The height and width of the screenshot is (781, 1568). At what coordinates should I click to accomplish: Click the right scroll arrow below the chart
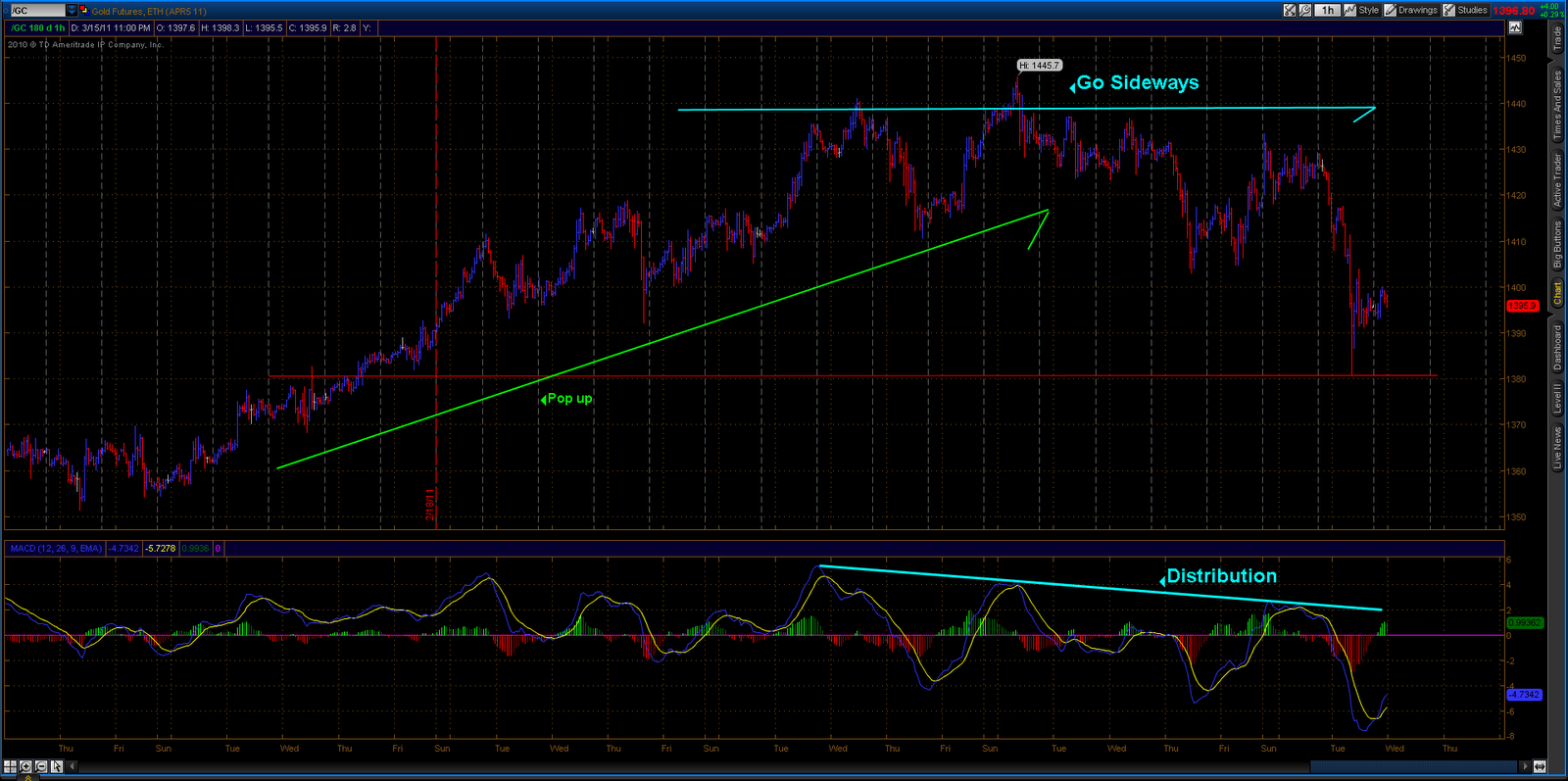click(x=1525, y=766)
